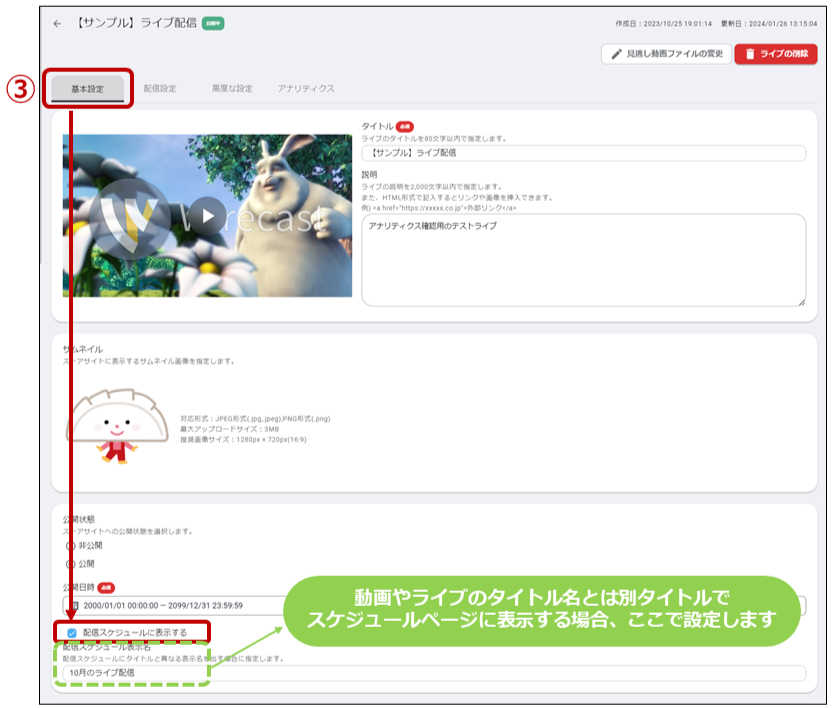
Task: Go to the 高度な設定 tab
Action: coord(232,89)
